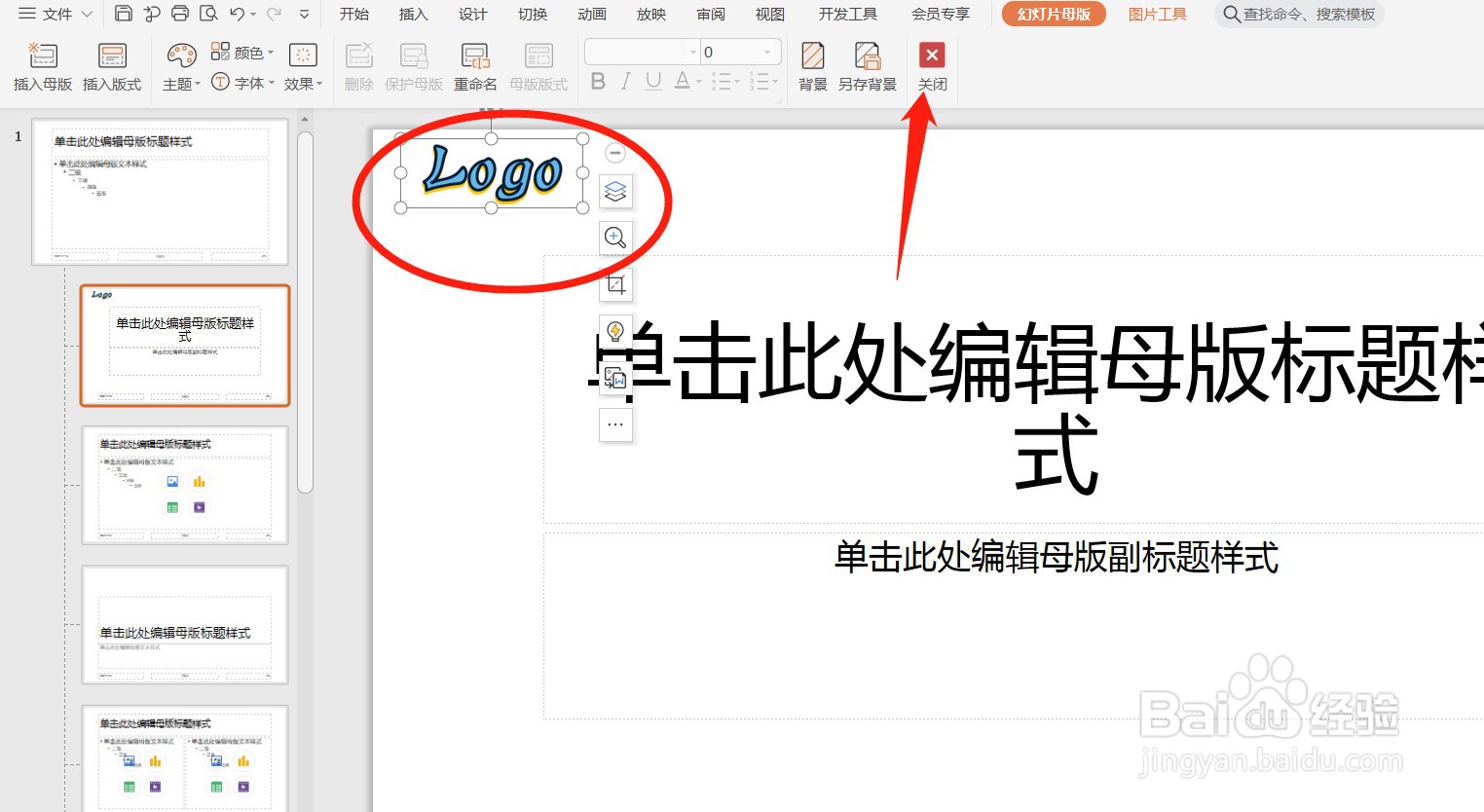Open customize quick access toolbar dropdown

(x=304, y=15)
